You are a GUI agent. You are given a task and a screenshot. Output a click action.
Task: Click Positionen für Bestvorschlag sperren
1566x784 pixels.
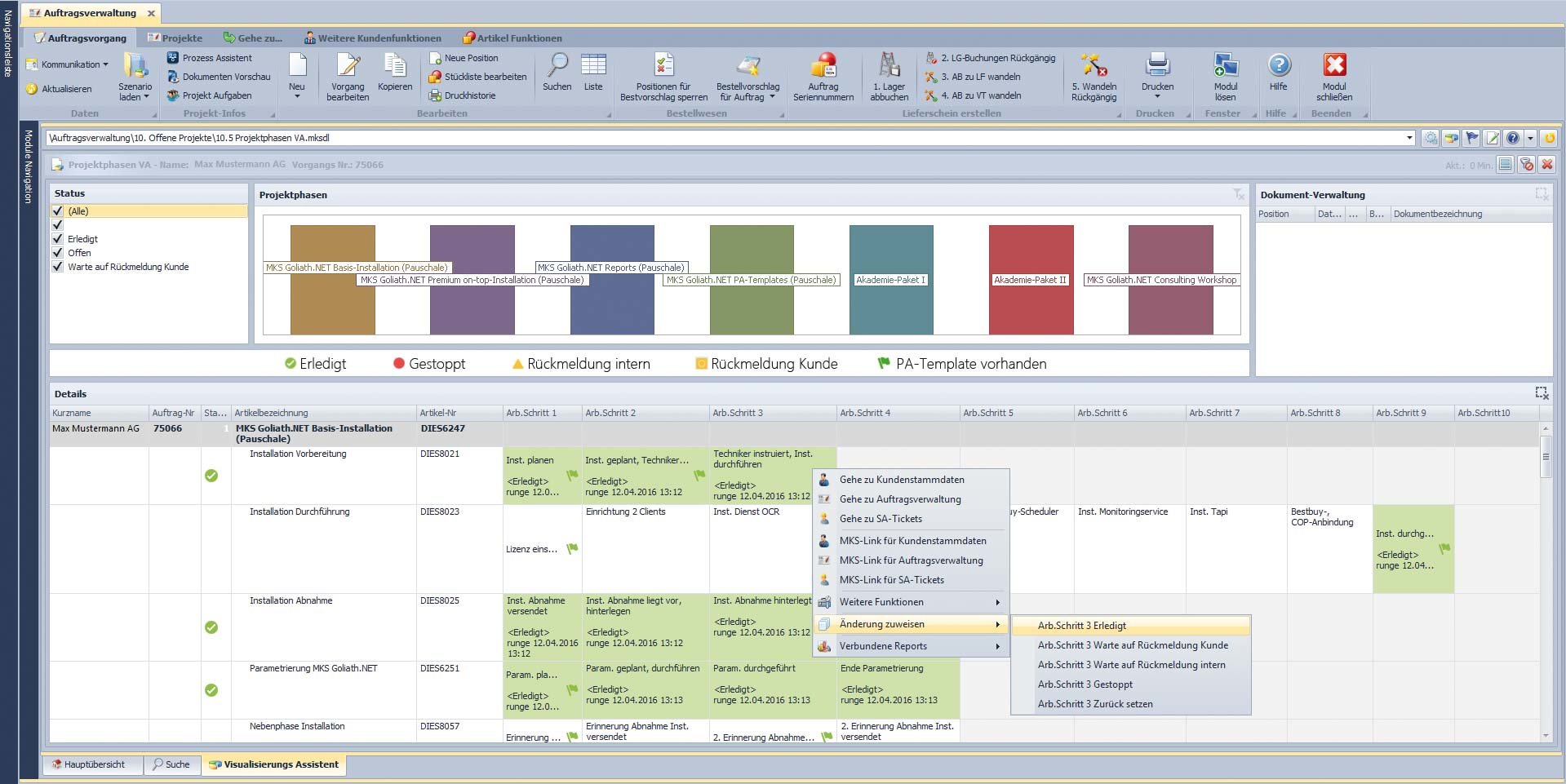663,77
